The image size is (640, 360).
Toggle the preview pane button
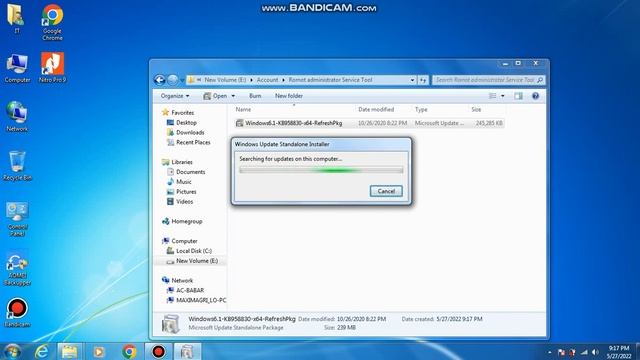[x=518, y=96]
